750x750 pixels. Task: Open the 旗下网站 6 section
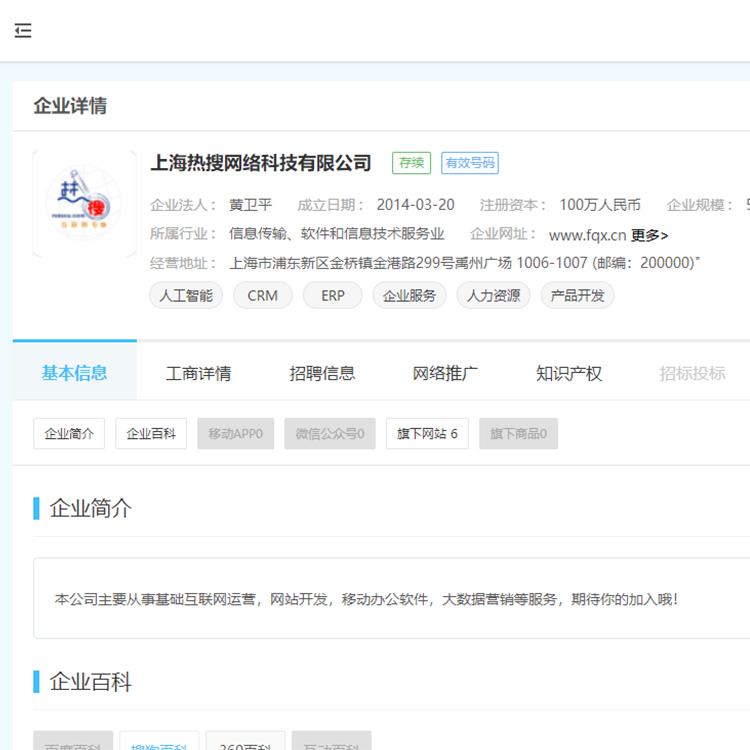tap(427, 433)
